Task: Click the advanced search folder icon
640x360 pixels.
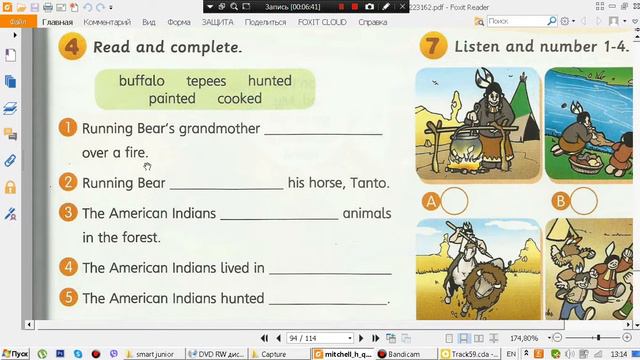Action: 479,21
